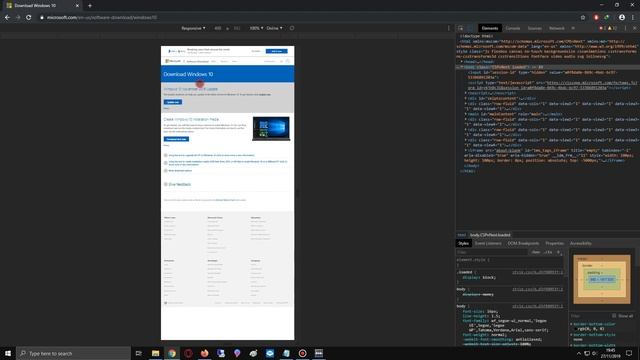Open Task View from the taskbar

pyautogui.click(x=138, y=353)
